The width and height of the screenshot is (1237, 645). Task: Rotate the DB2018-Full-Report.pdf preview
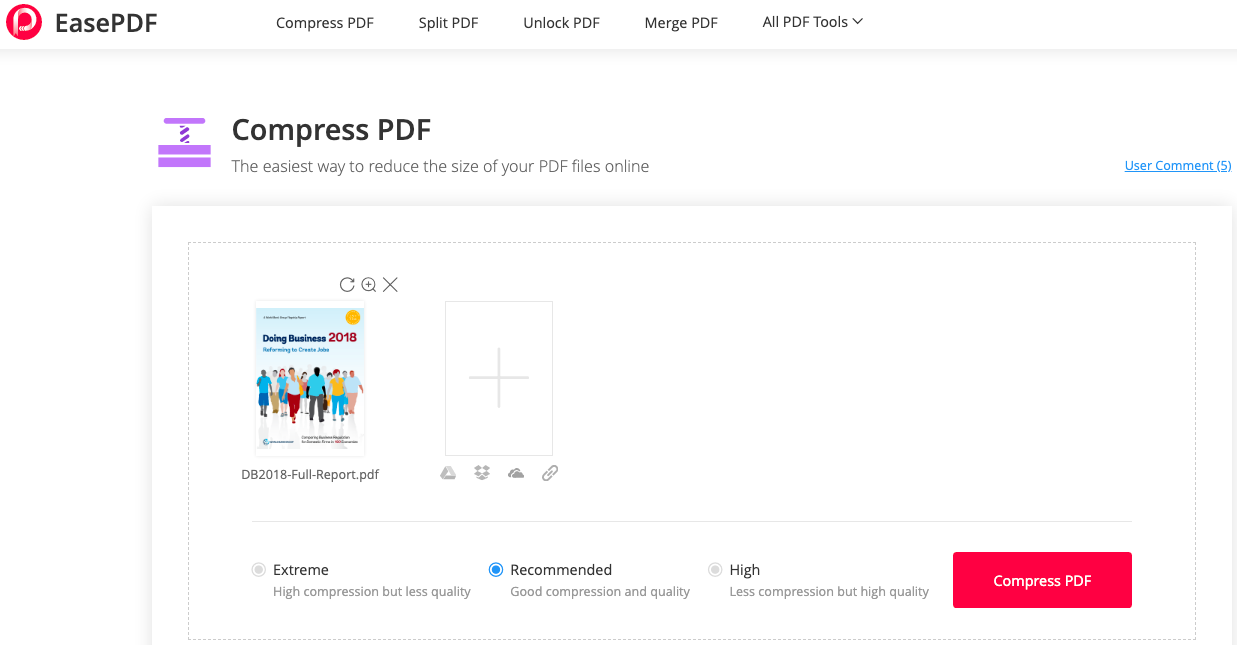pyautogui.click(x=347, y=284)
